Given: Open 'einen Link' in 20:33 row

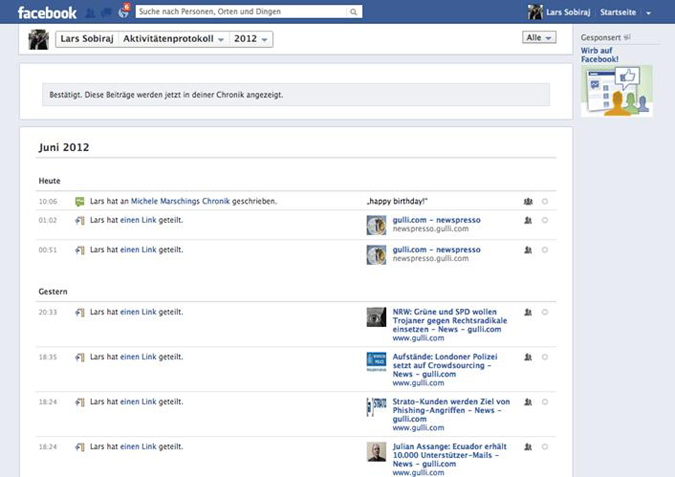Looking at the screenshot, I should pos(138,312).
